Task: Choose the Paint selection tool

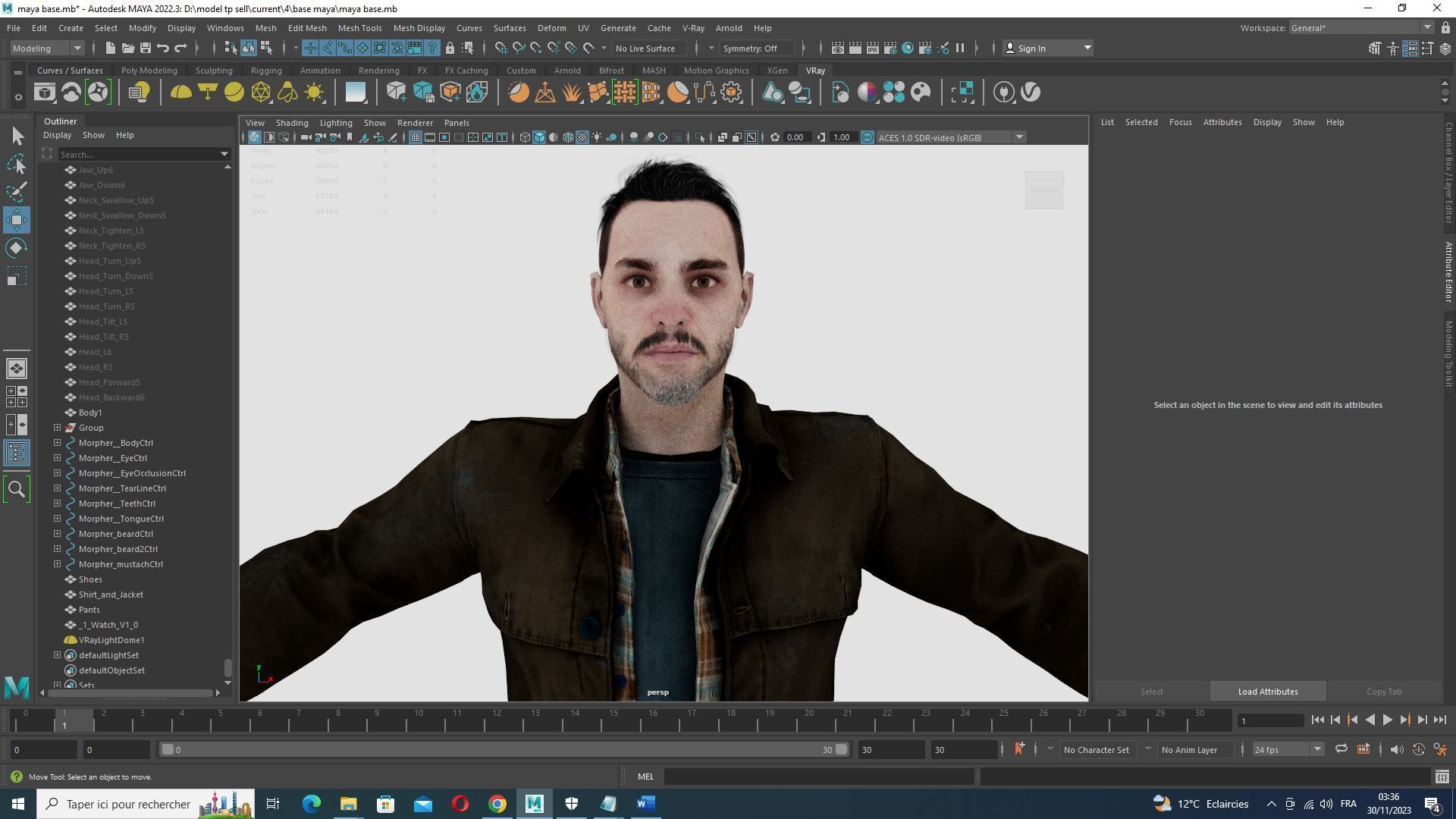Action: (x=17, y=192)
